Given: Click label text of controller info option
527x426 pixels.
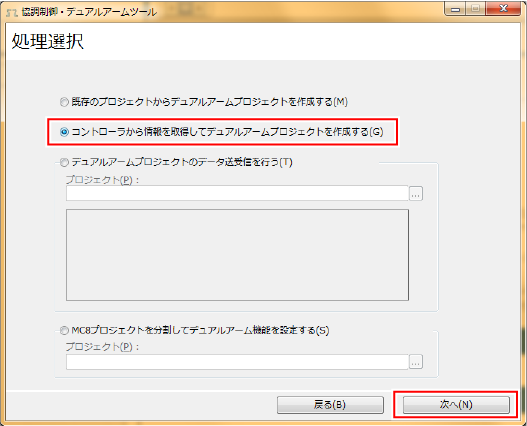Looking at the screenshot, I should 228,132.
